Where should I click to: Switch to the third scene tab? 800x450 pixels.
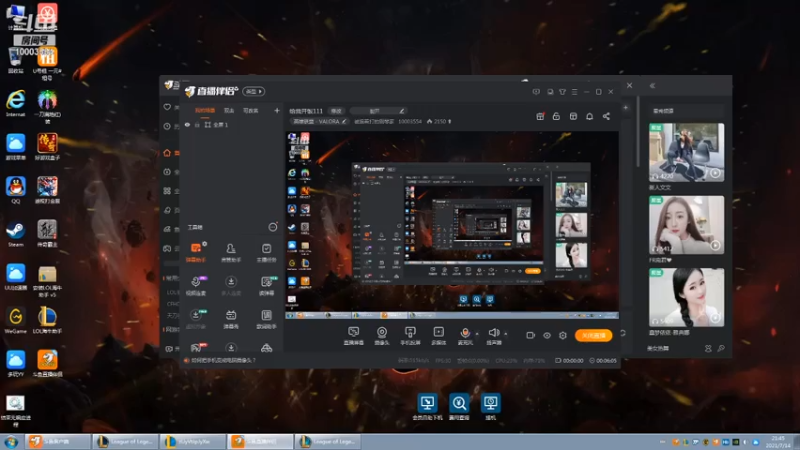(x=251, y=111)
